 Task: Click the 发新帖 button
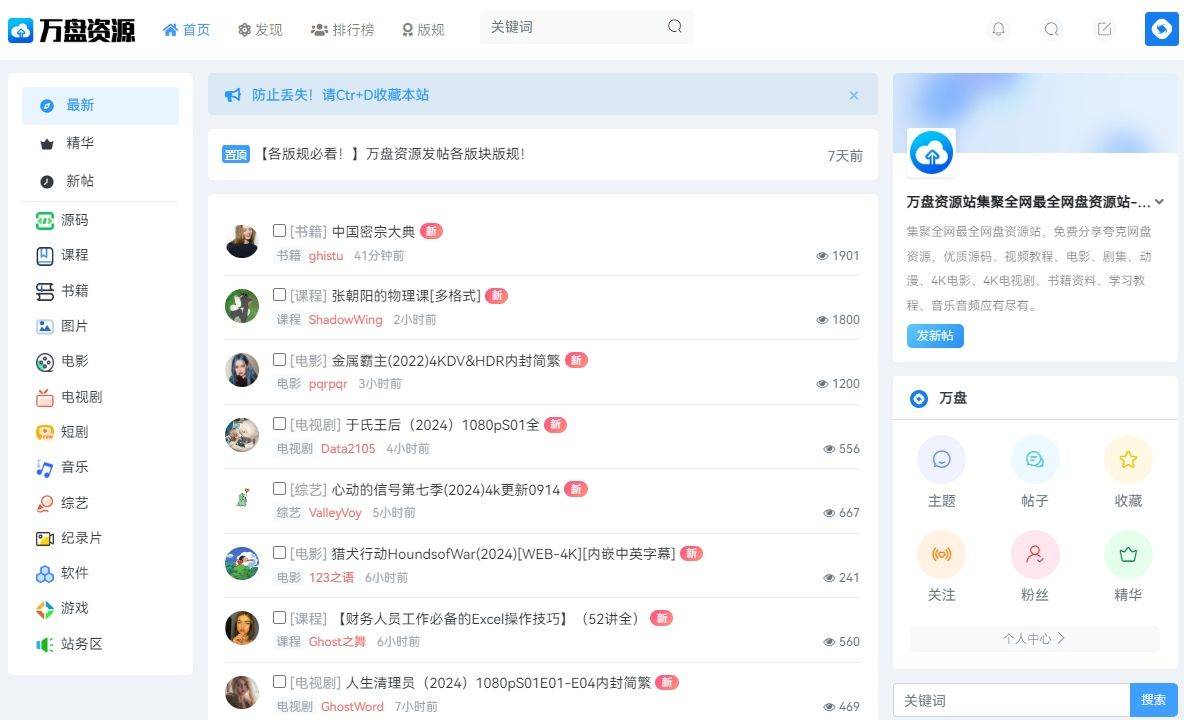(x=934, y=336)
